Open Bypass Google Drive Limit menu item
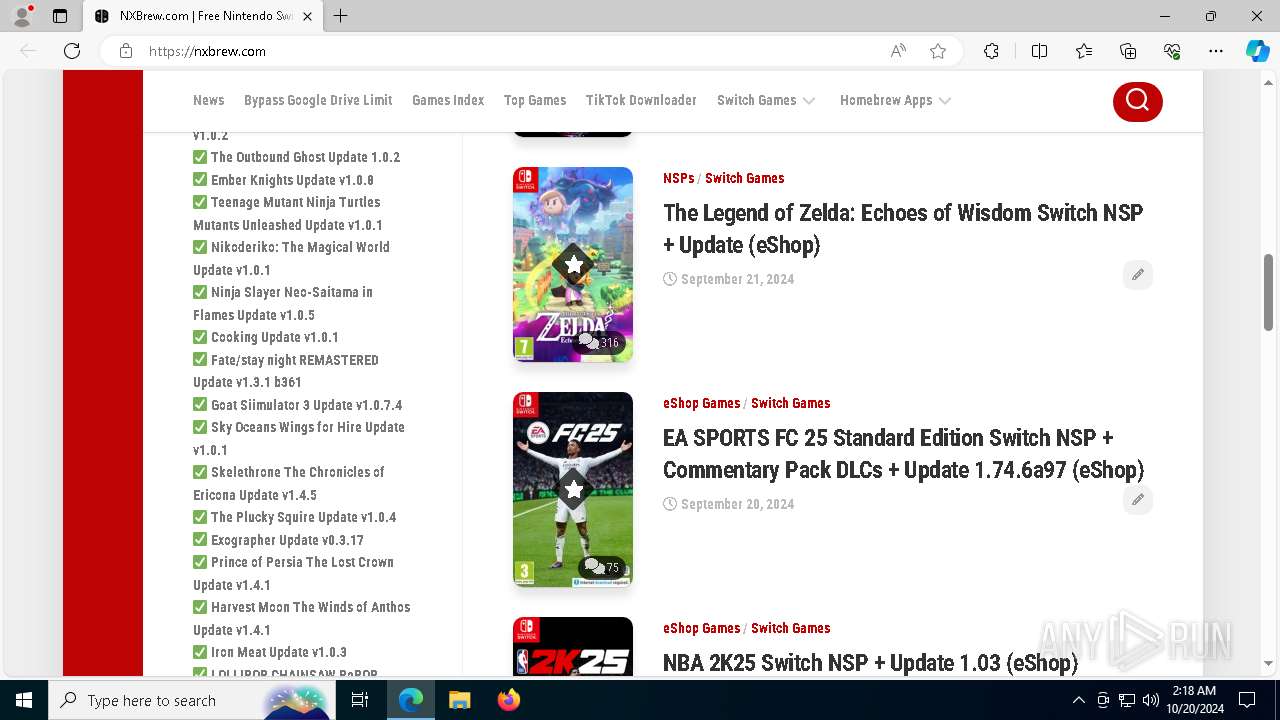The height and width of the screenshot is (720, 1280). (x=318, y=100)
